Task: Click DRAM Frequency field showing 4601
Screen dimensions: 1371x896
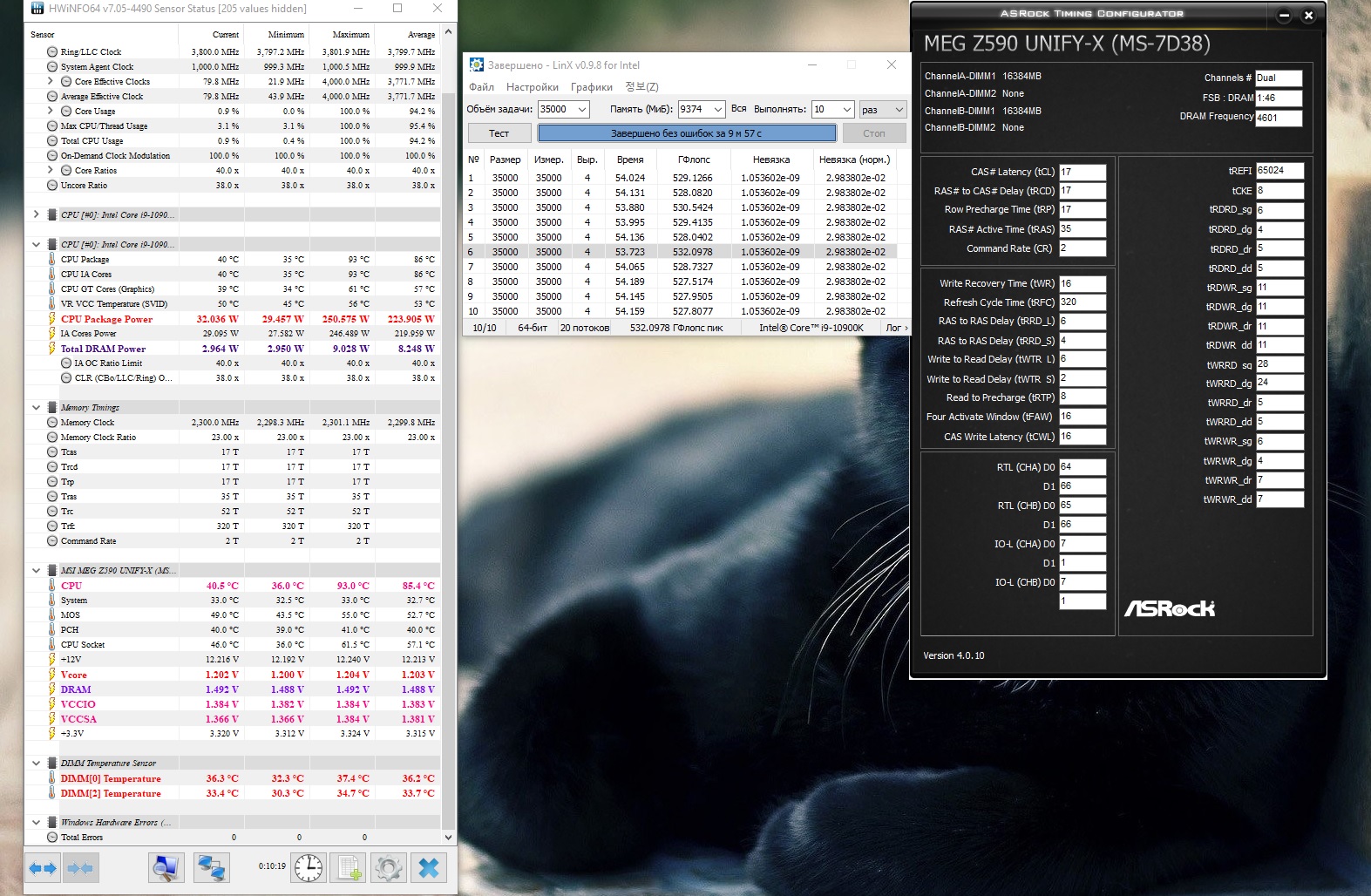Action: tap(1279, 118)
